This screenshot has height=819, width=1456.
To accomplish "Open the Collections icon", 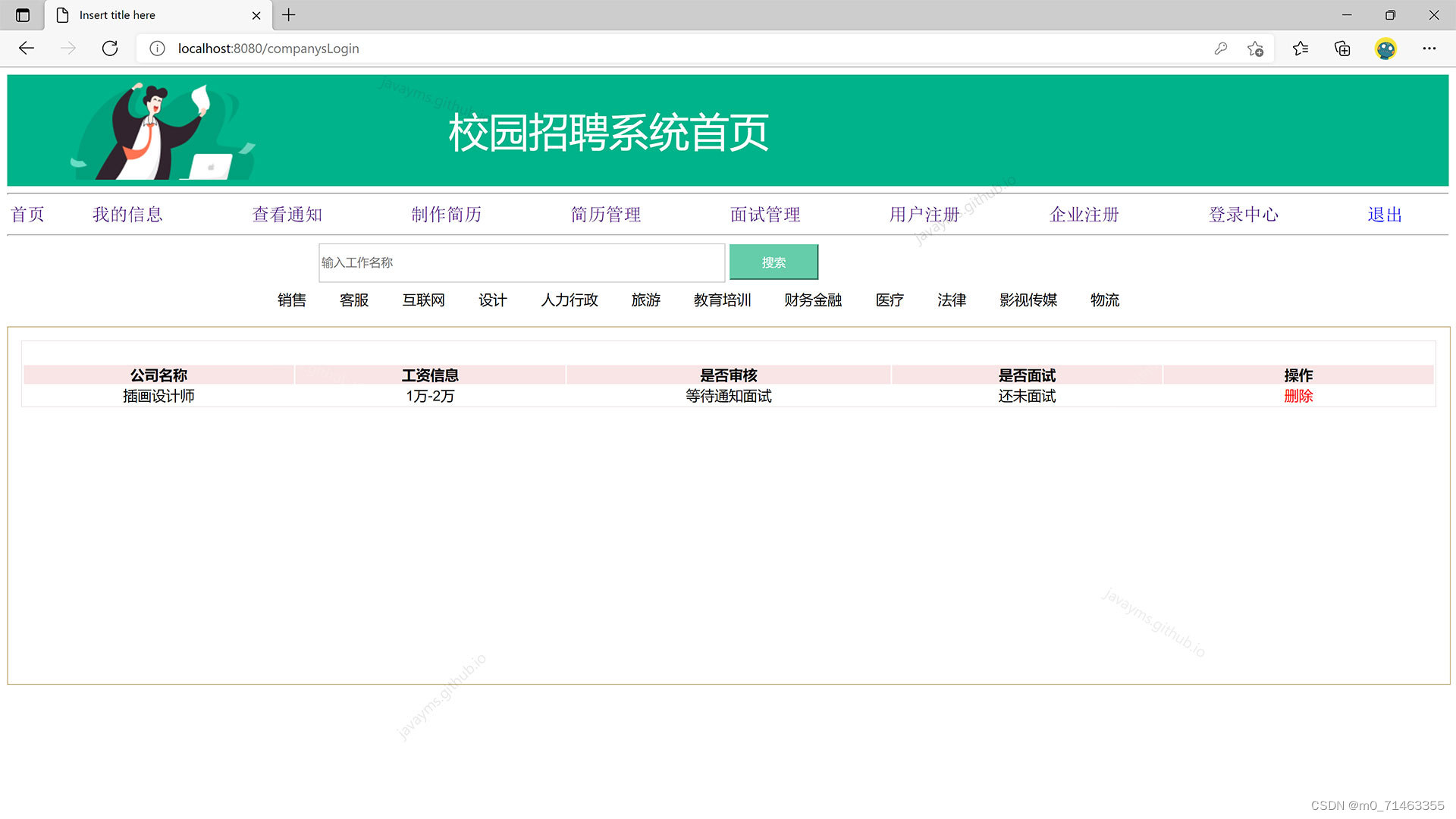I will click(1342, 49).
